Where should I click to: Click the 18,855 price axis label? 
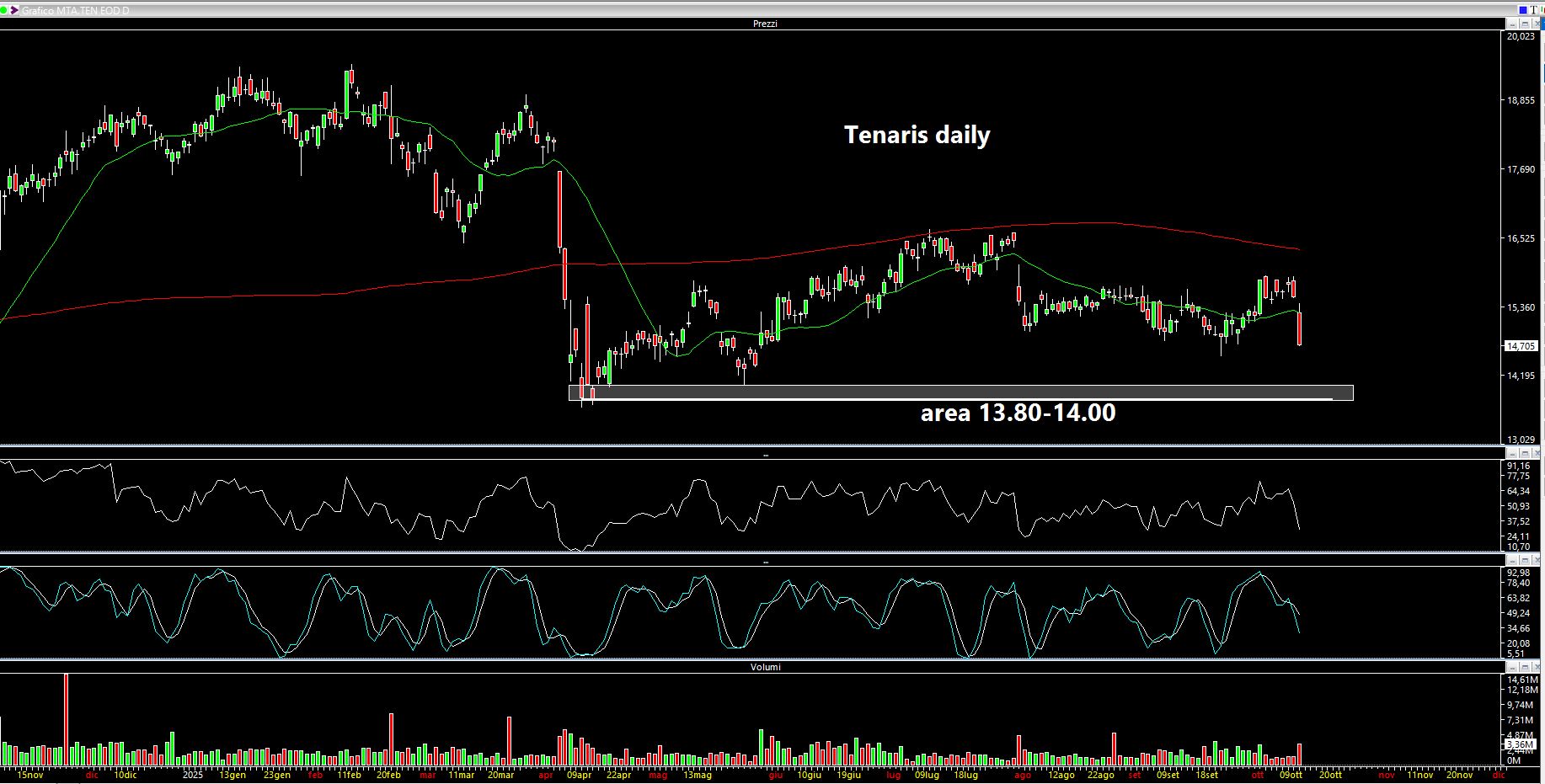(x=1521, y=100)
